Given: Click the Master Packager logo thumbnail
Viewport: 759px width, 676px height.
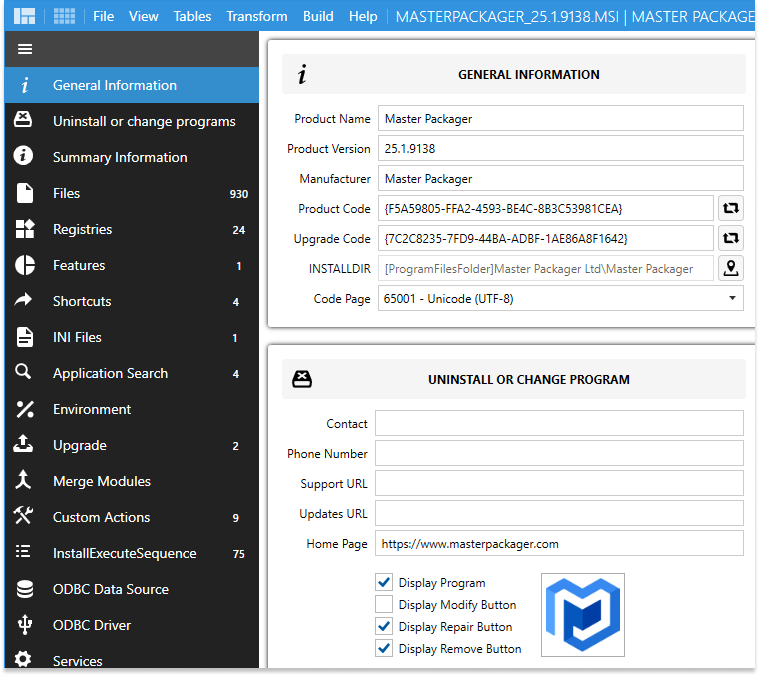Looking at the screenshot, I should coord(583,615).
